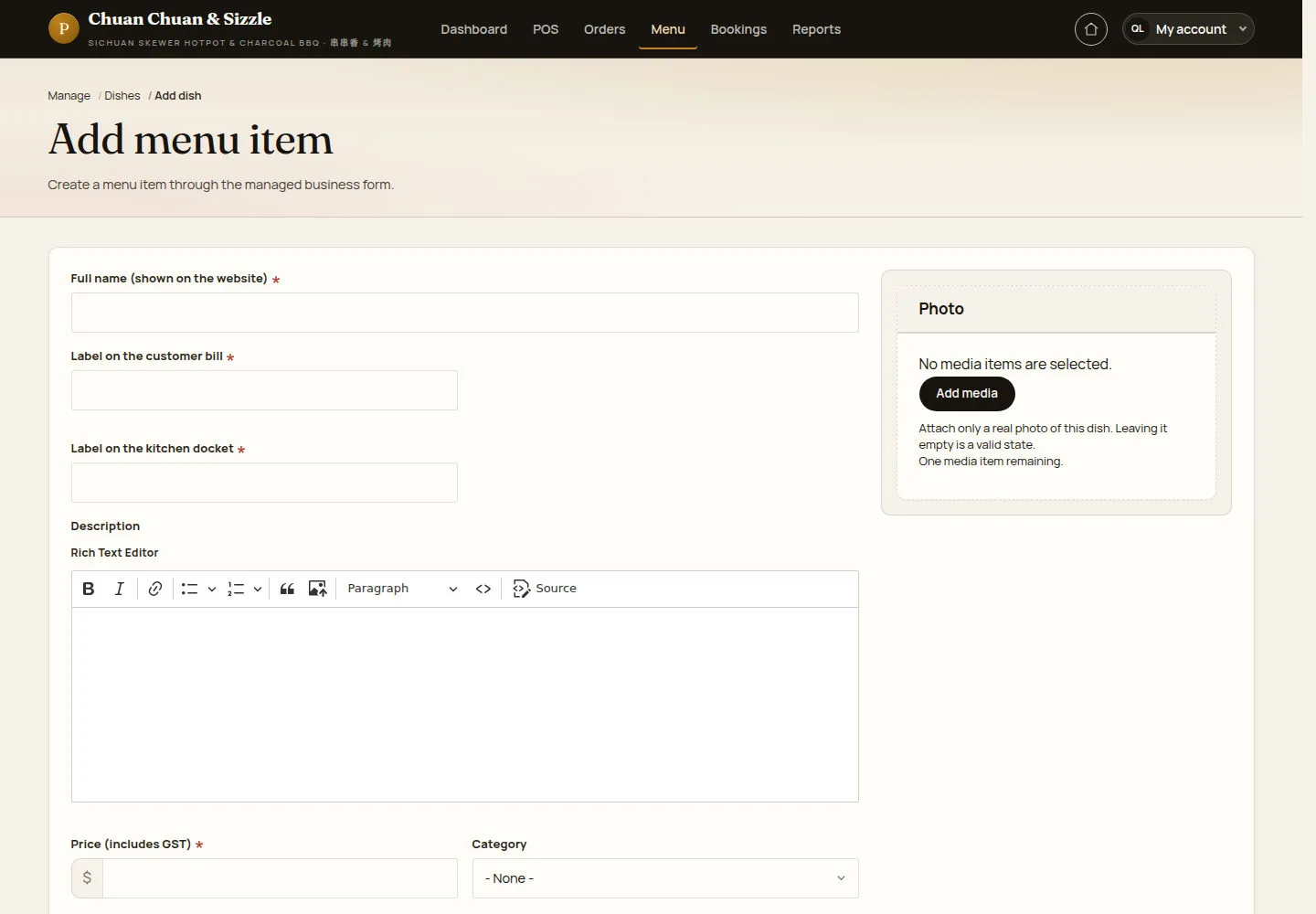Open the Category select box

coord(665,878)
